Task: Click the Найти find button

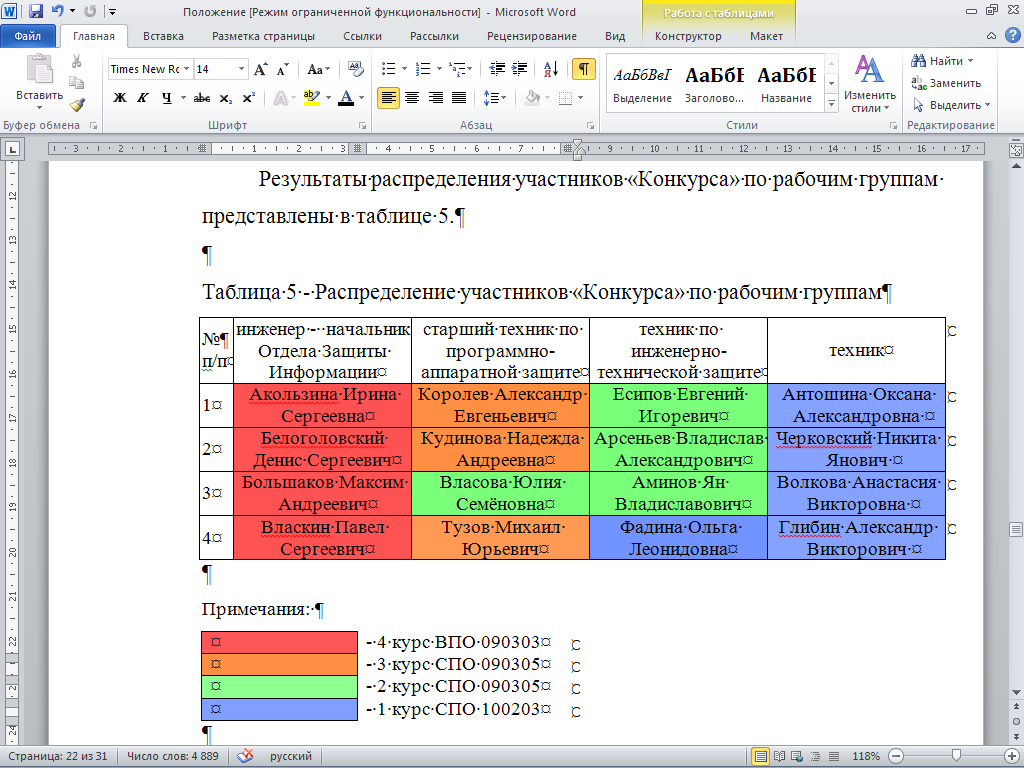Action: pos(943,61)
